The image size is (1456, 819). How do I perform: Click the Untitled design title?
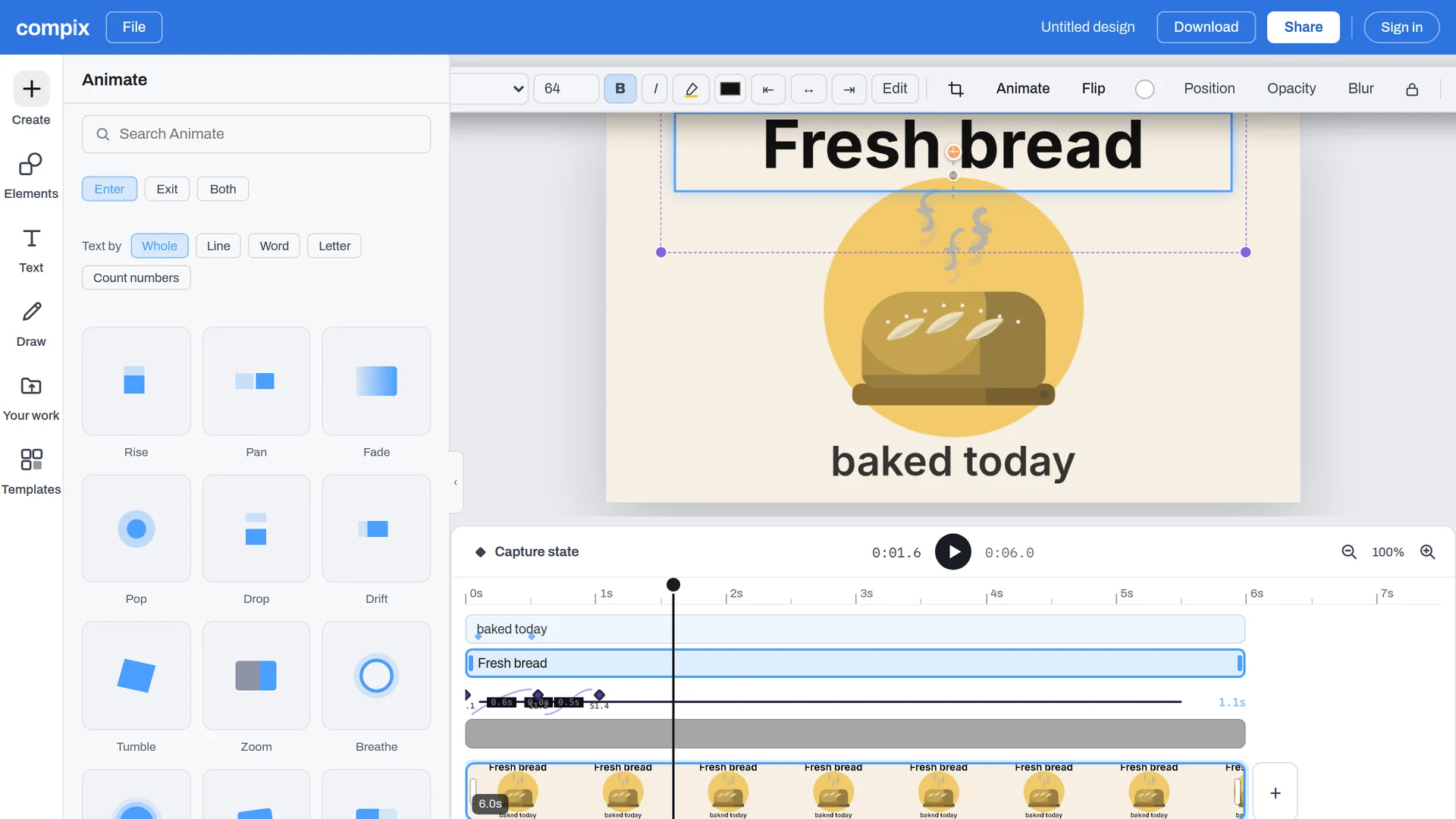[x=1087, y=27]
